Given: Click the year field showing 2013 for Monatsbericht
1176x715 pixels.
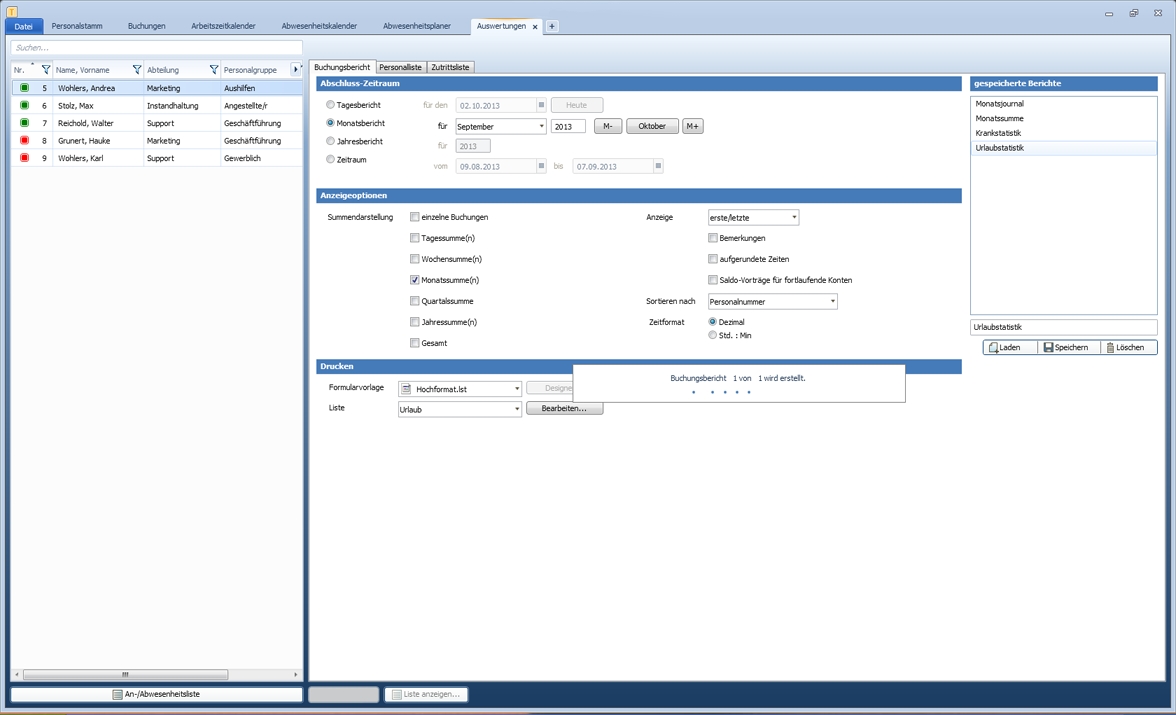Looking at the screenshot, I should [x=568, y=127].
